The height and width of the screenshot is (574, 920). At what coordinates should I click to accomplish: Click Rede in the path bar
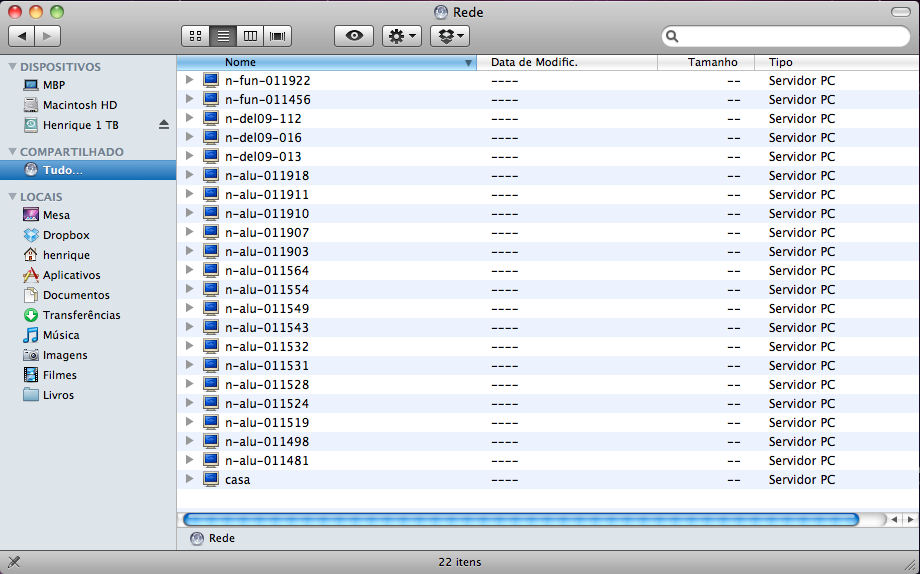click(x=212, y=538)
